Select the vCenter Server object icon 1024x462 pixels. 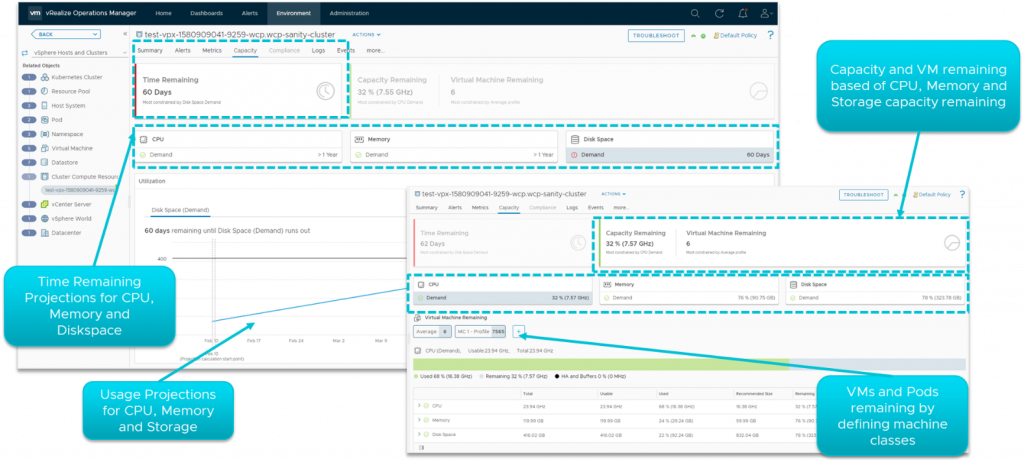click(42, 203)
